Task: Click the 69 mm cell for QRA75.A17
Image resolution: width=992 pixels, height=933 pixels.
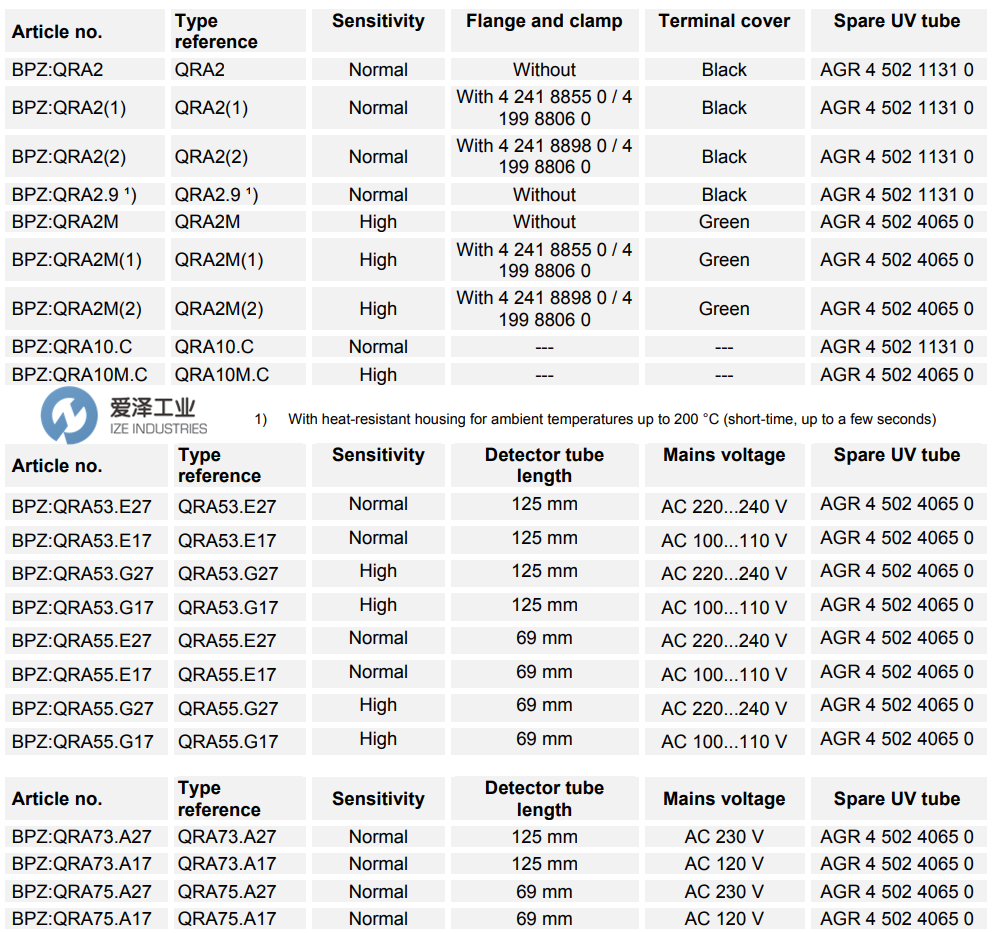Action: pyautogui.click(x=543, y=919)
